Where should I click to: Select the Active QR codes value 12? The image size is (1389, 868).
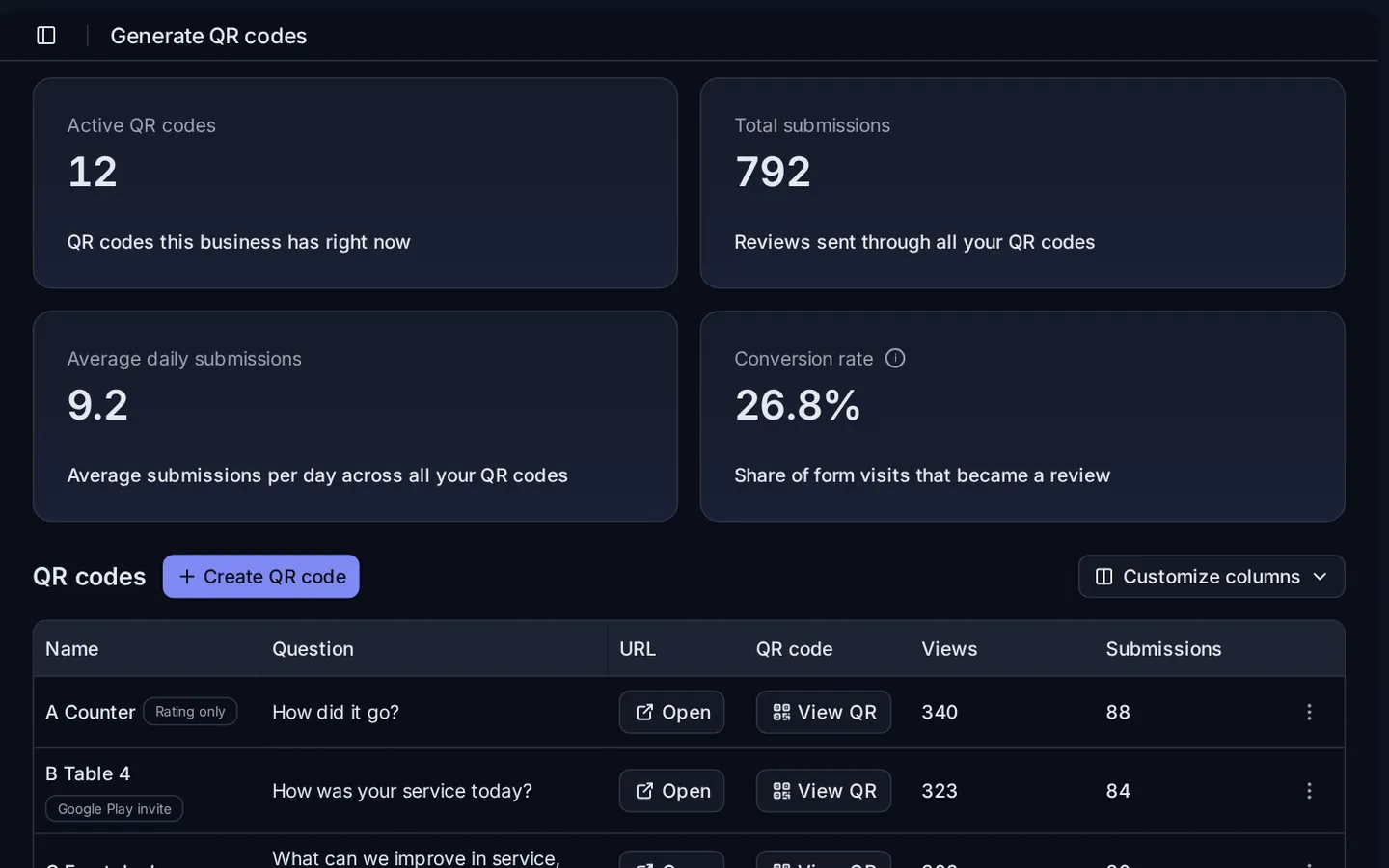tap(93, 172)
